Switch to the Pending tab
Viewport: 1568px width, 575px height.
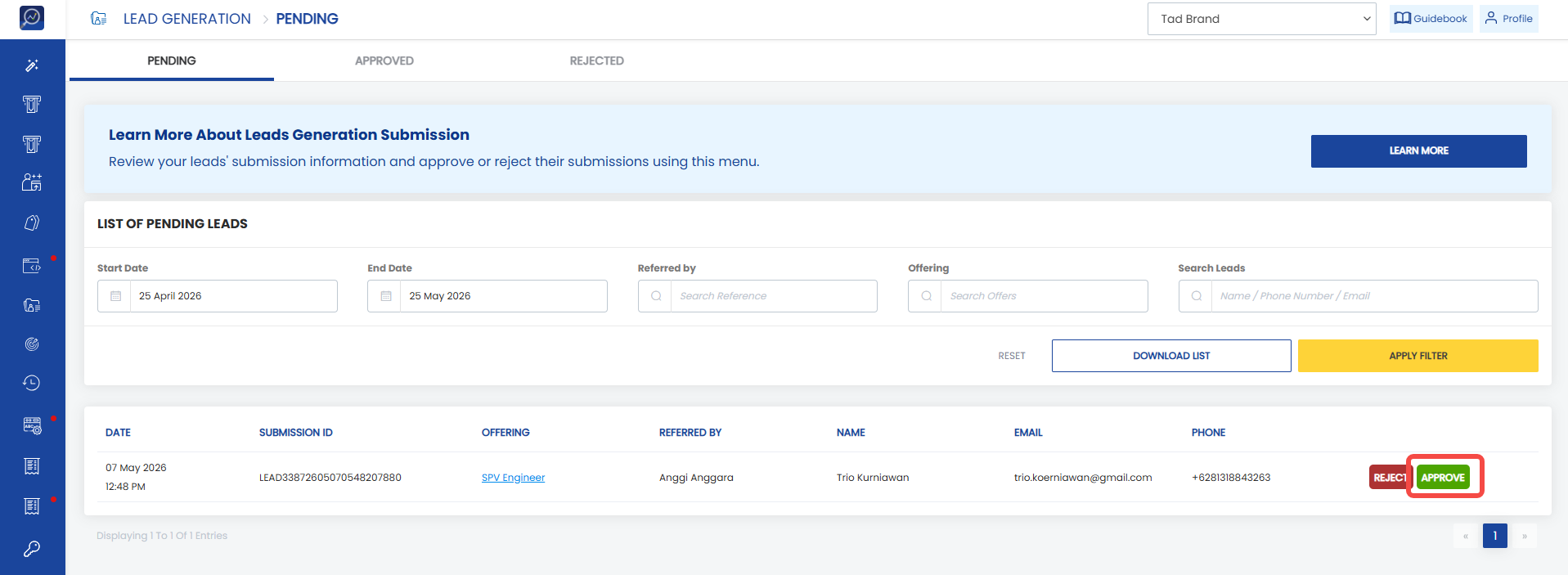tap(172, 61)
